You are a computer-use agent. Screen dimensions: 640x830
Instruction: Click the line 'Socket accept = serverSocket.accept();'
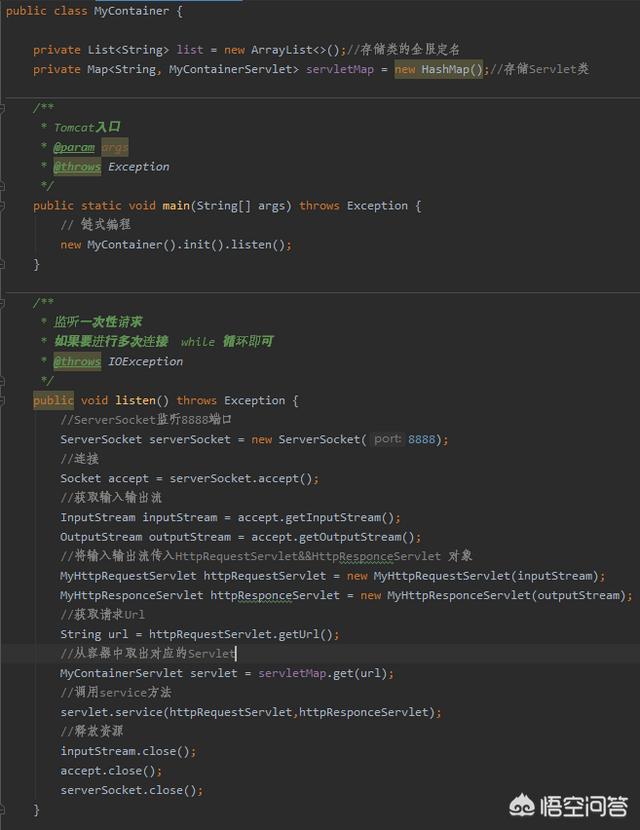[190, 479]
